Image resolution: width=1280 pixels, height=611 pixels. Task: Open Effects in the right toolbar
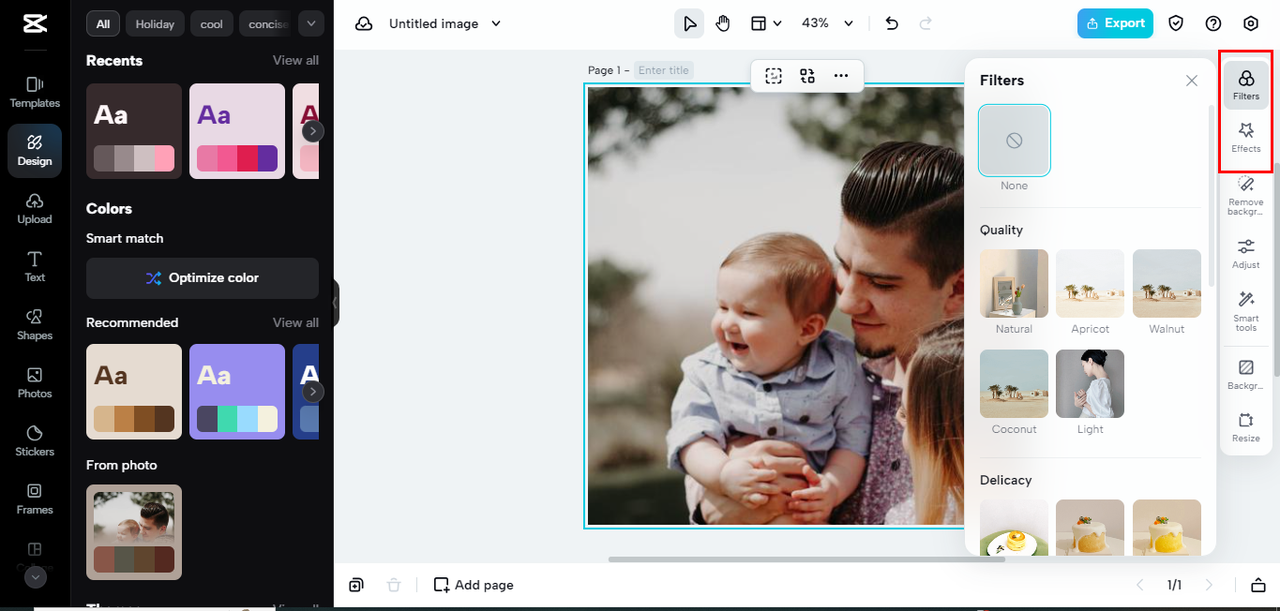[x=1246, y=137]
